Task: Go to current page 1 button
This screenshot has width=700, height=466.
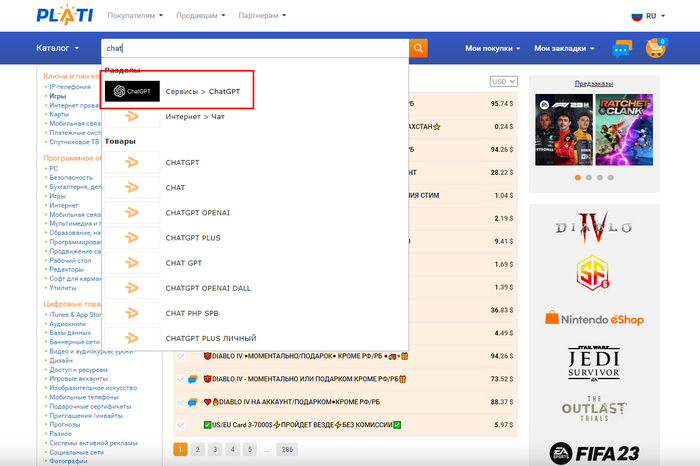Action: 180,449
